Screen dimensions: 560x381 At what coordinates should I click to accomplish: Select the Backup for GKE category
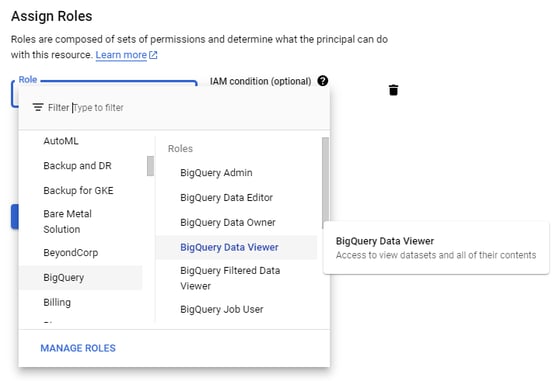(x=78, y=190)
